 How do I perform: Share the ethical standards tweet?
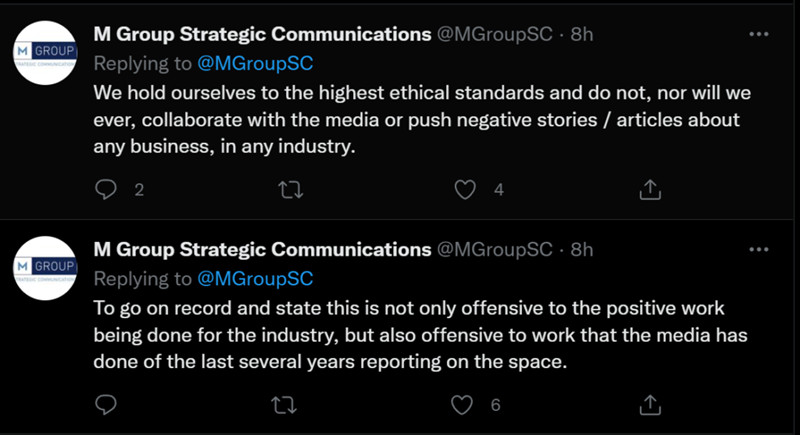coord(649,189)
